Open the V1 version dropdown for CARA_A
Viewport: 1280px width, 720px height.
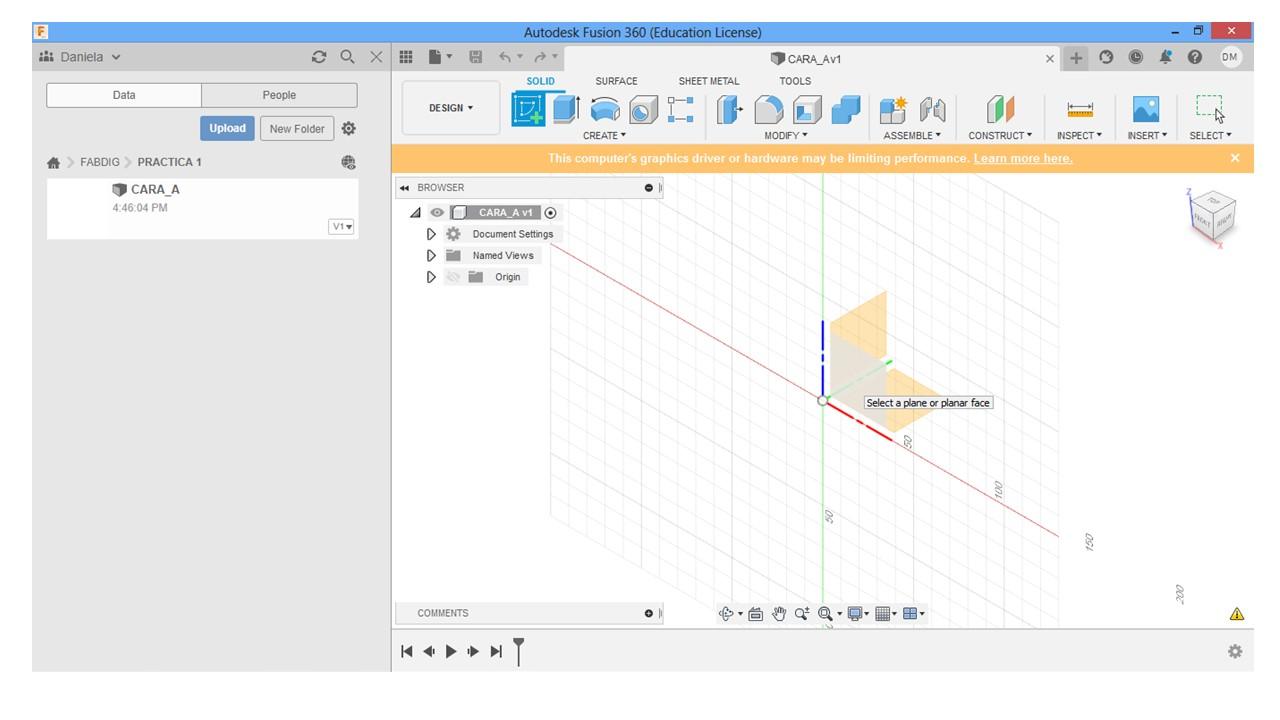(342, 227)
